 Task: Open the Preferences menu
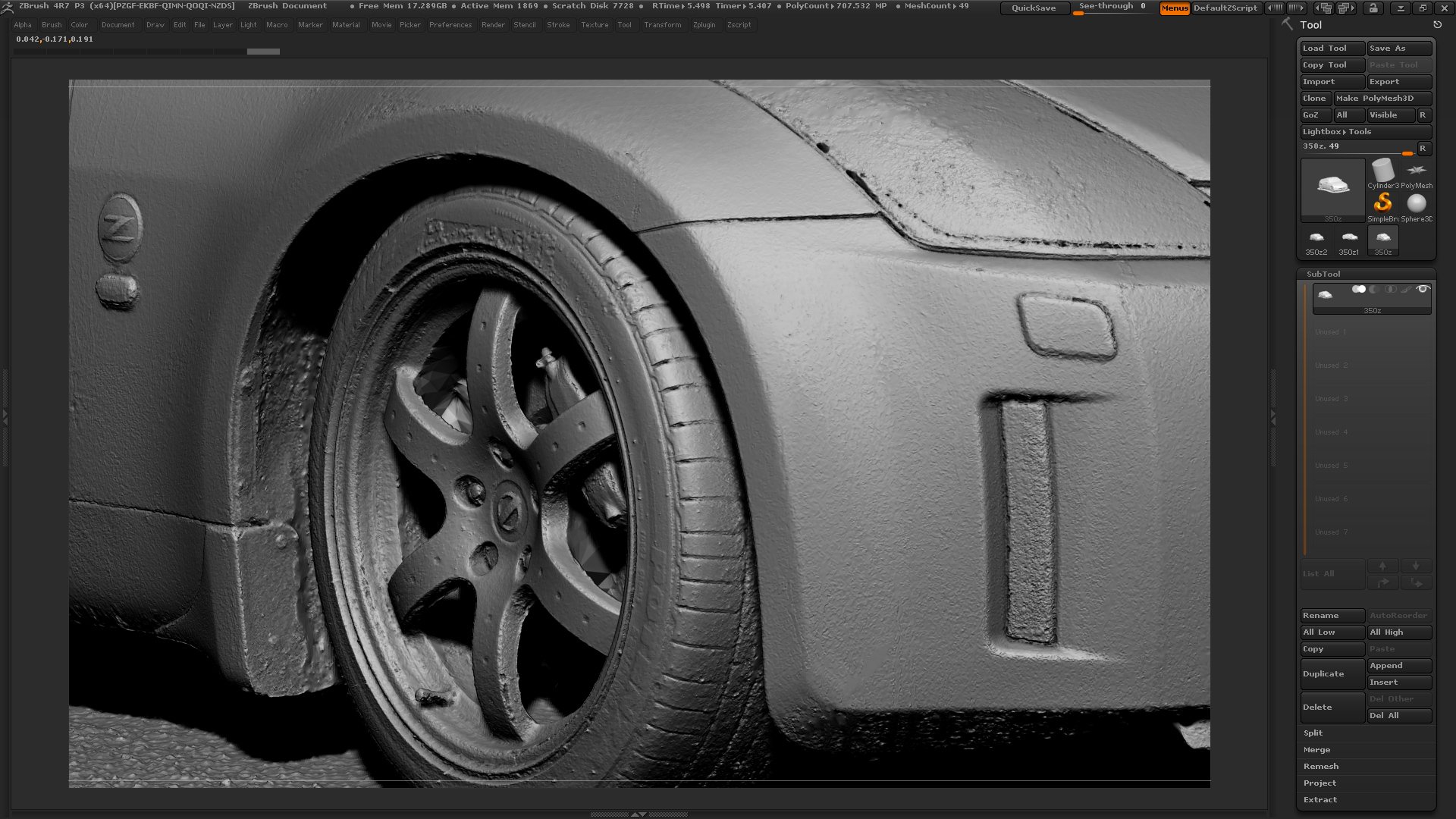click(x=450, y=24)
